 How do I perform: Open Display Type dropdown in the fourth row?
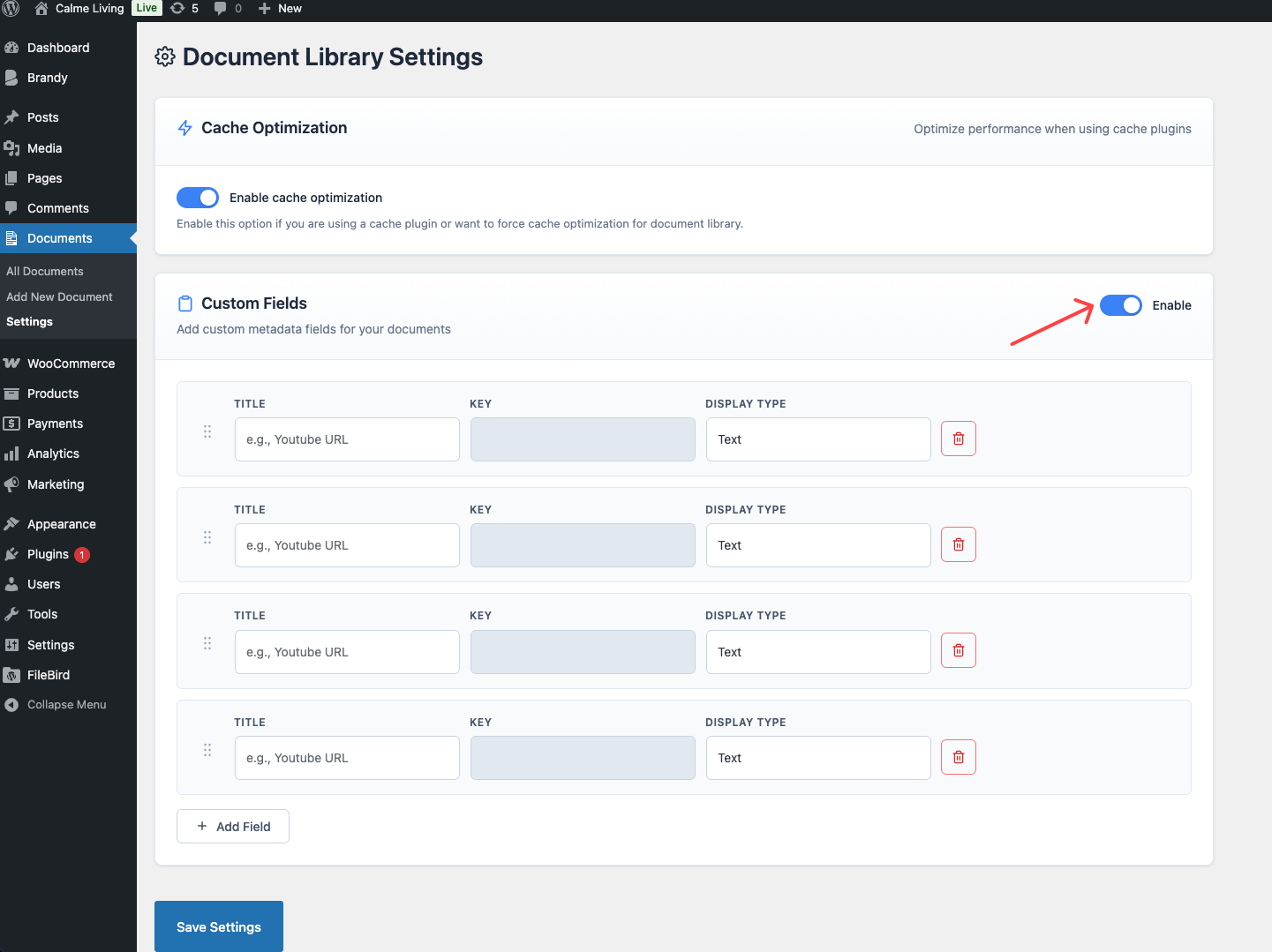pyautogui.click(x=817, y=758)
